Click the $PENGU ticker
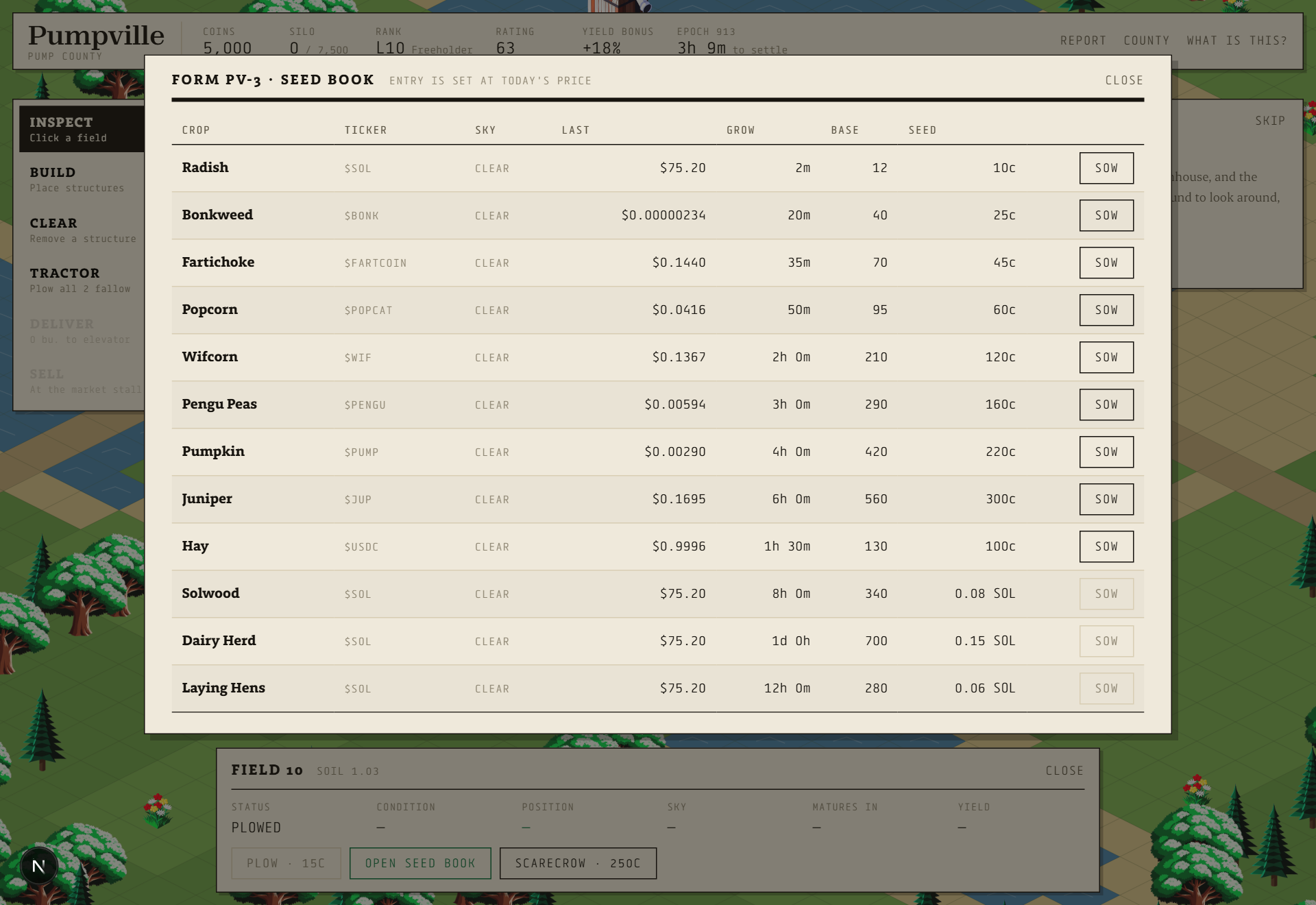Image resolution: width=1316 pixels, height=905 pixels. pos(365,405)
